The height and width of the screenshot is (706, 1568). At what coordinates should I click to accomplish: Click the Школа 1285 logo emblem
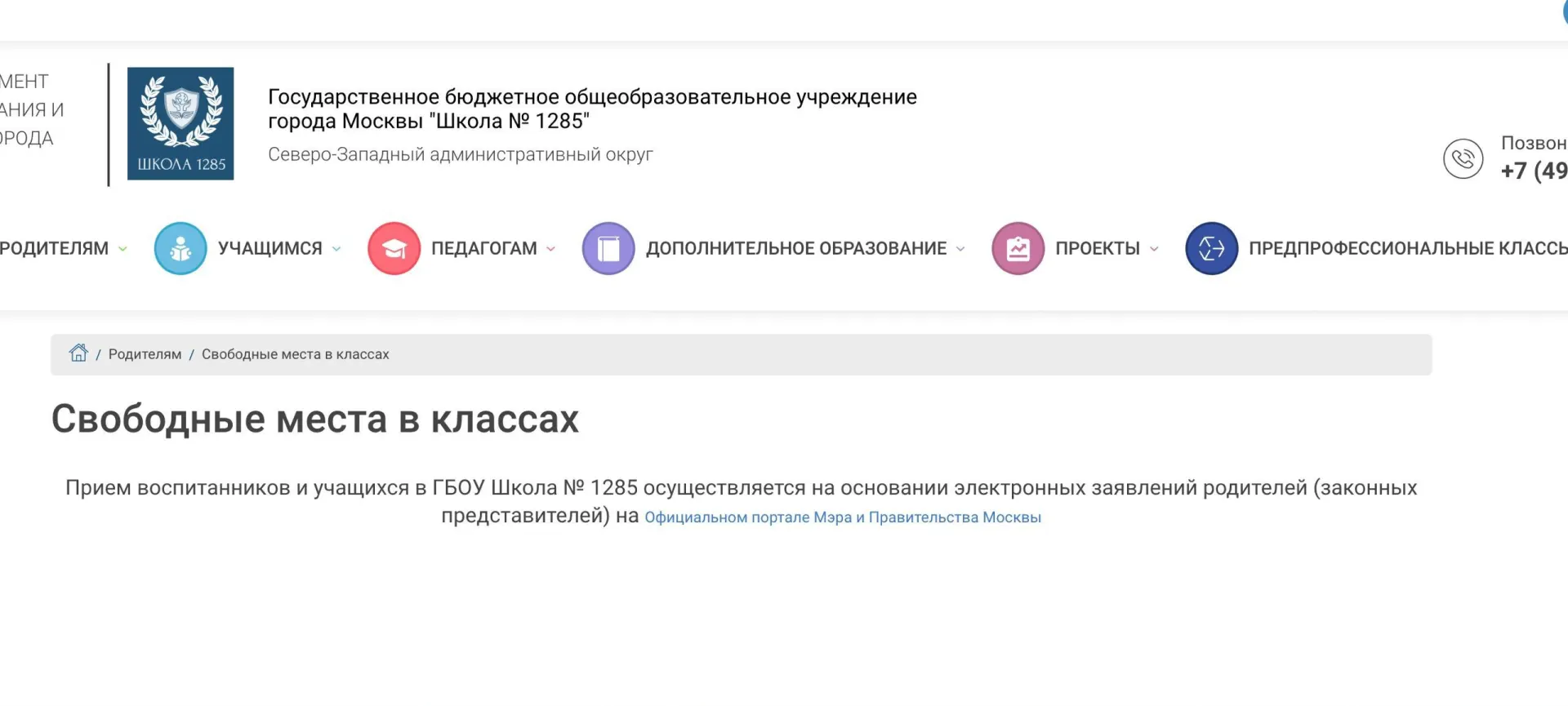(180, 123)
